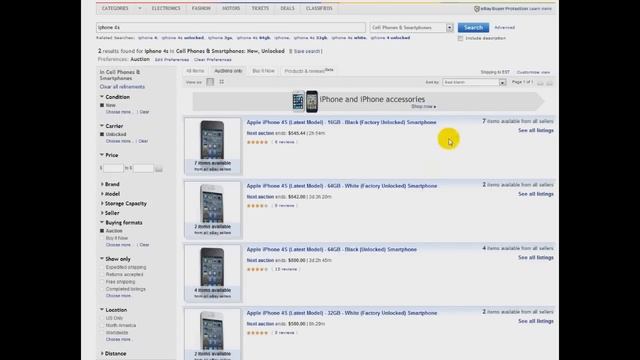Check the Expedited shipping checkbox
This screenshot has width=640, height=360.
(x=102, y=267)
